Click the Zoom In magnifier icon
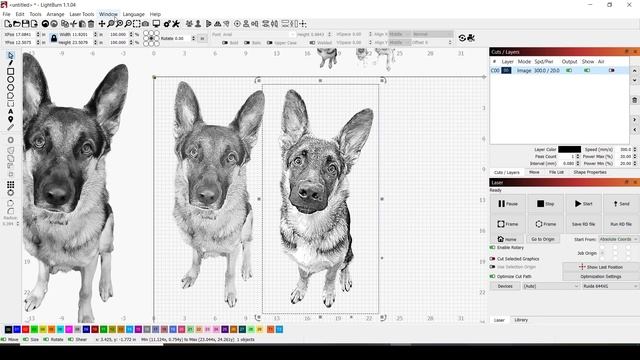 point(119,24)
